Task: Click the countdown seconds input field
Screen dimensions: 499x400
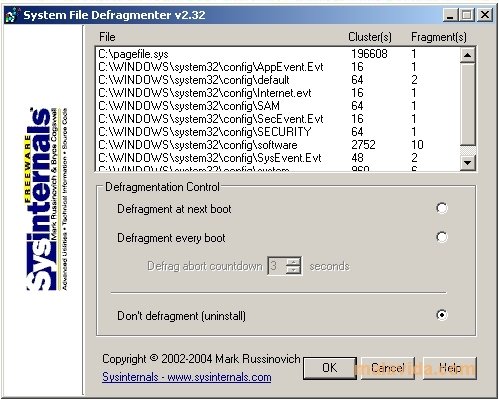Action: pyautogui.click(x=277, y=266)
